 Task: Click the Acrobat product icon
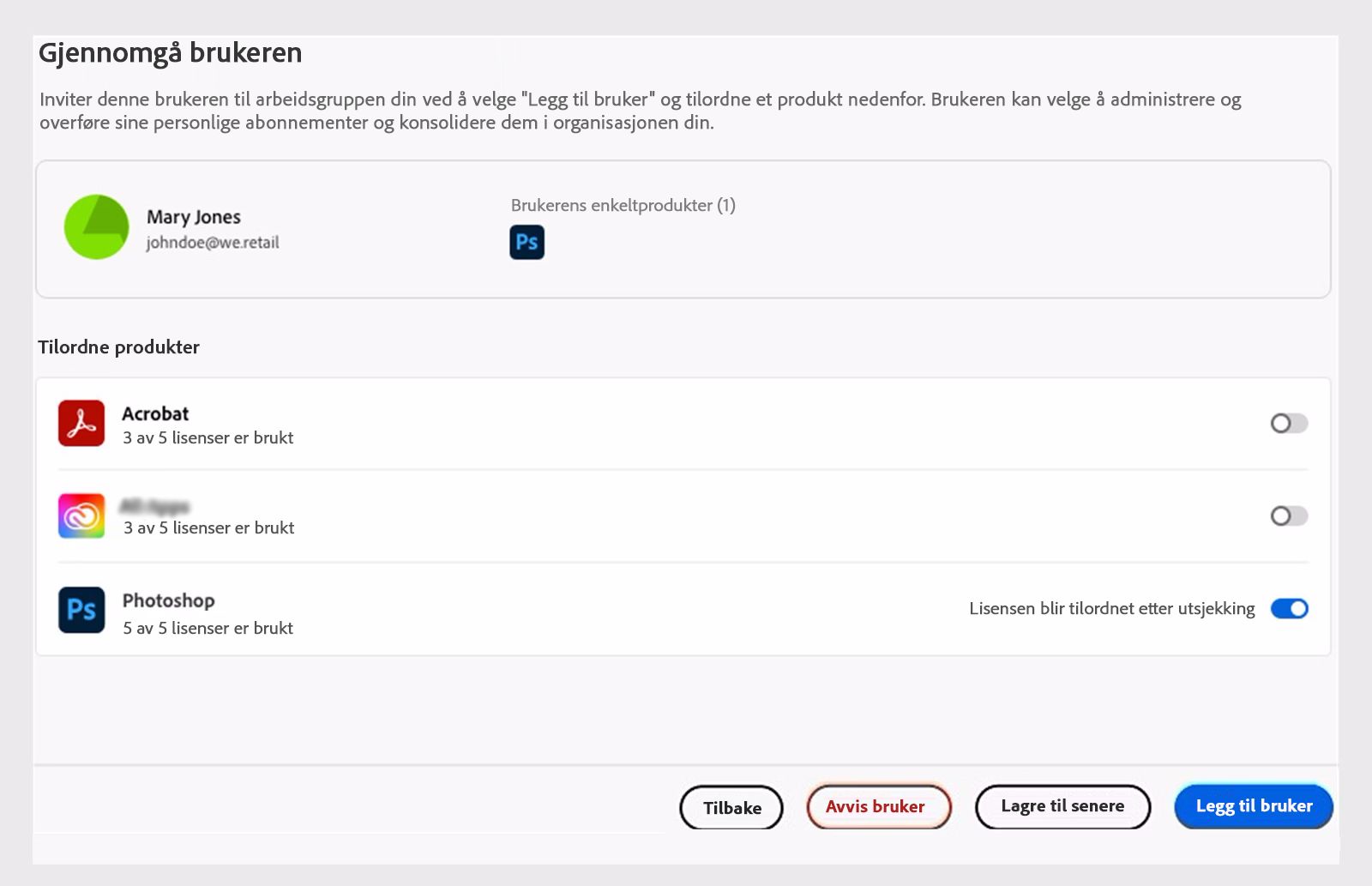[x=81, y=423]
